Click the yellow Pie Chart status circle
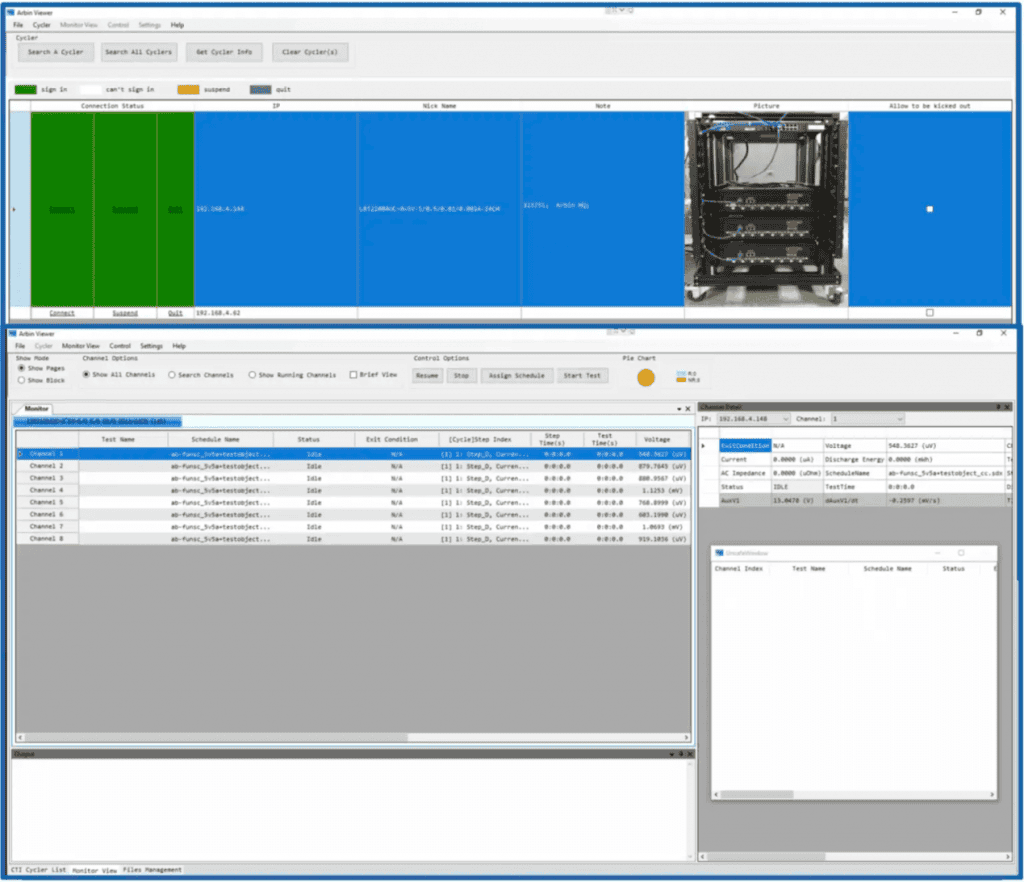Viewport: 1024px width, 882px height. click(645, 377)
